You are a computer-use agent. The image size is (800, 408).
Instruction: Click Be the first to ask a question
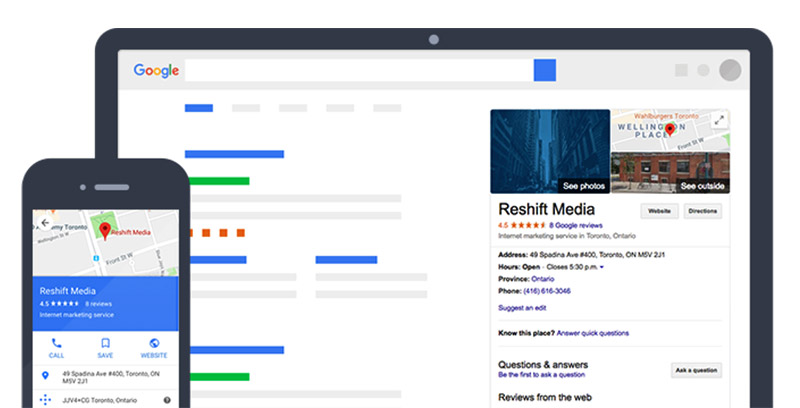click(541, 375)
